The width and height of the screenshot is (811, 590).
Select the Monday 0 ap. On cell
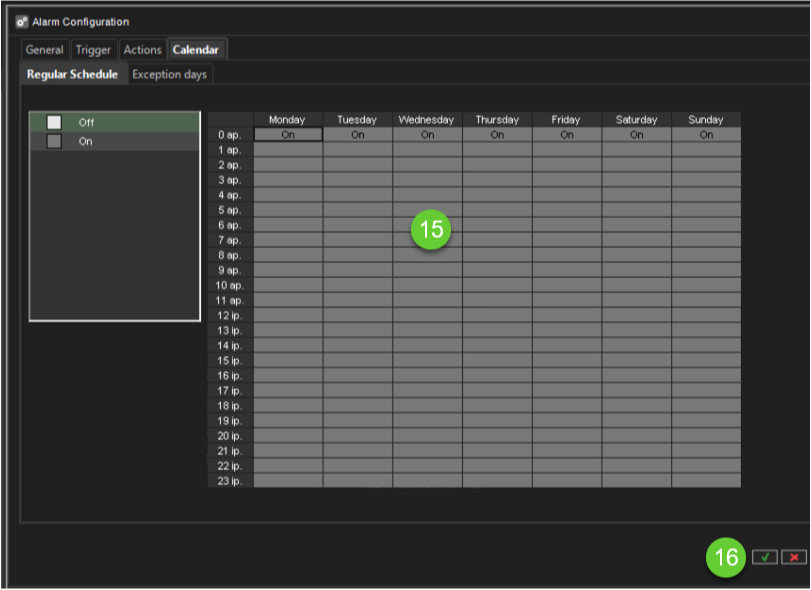(x=288, y=135)
